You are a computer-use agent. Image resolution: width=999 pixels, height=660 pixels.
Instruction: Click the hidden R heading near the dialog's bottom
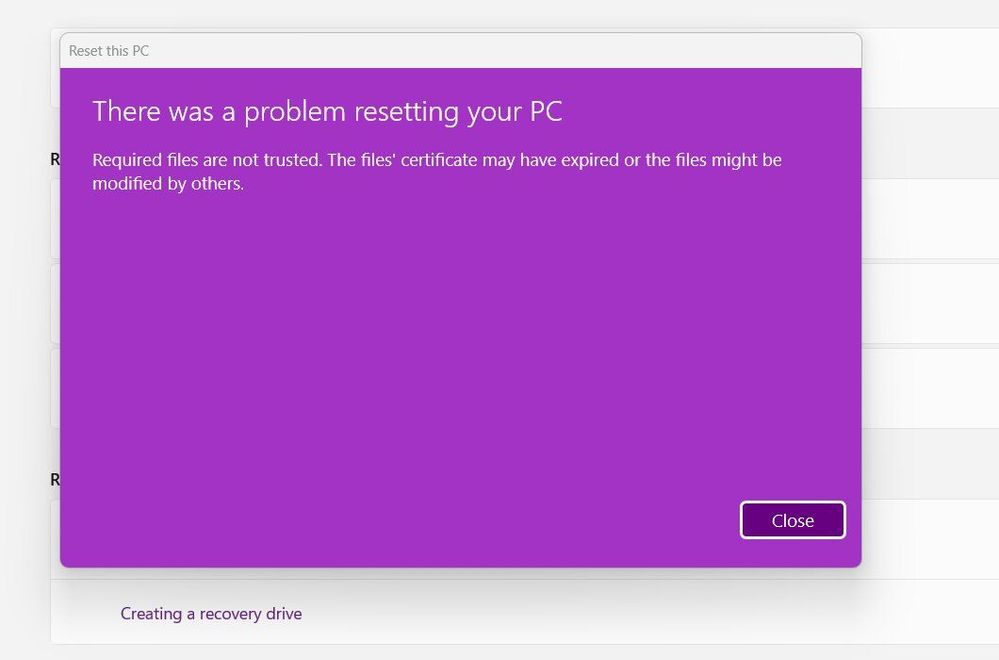click(55, 480)
